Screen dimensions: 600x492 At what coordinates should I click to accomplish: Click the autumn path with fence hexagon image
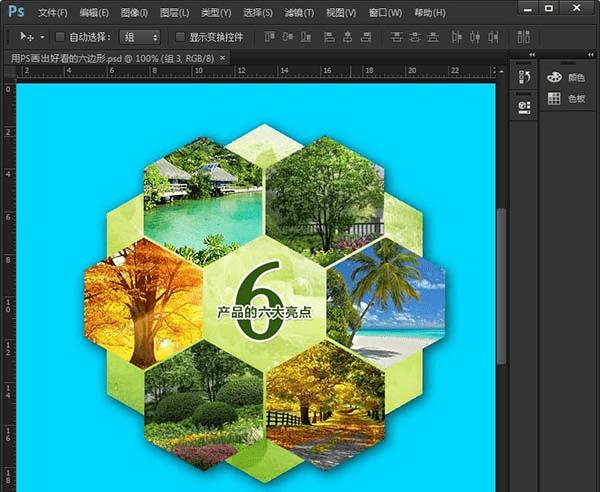(325, 406)
